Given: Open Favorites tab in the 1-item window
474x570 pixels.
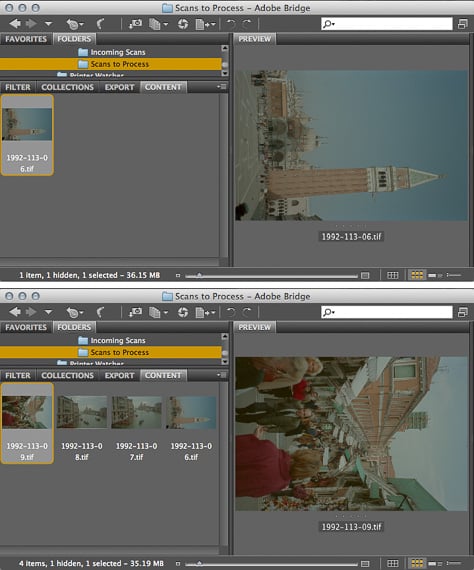Looking at the screenshot, I should 26,39.
